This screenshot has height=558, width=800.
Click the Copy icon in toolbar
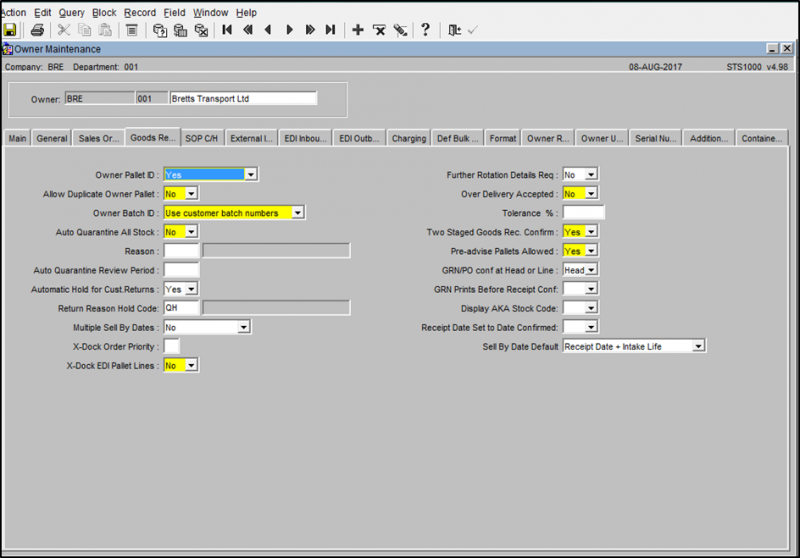coord(84,30)
